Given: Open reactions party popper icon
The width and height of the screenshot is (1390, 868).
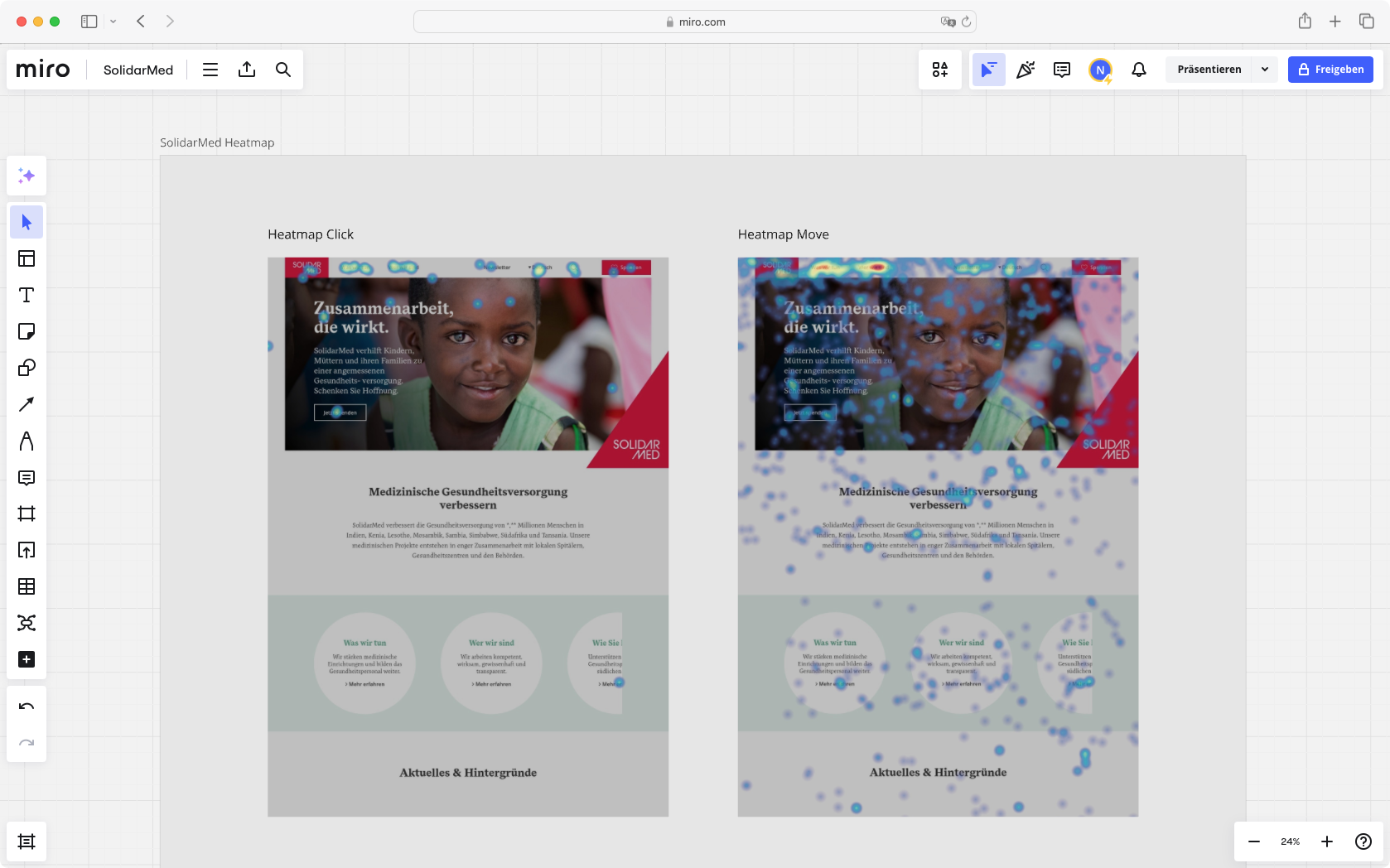Looking at the screenshot, I should 1026,70.
